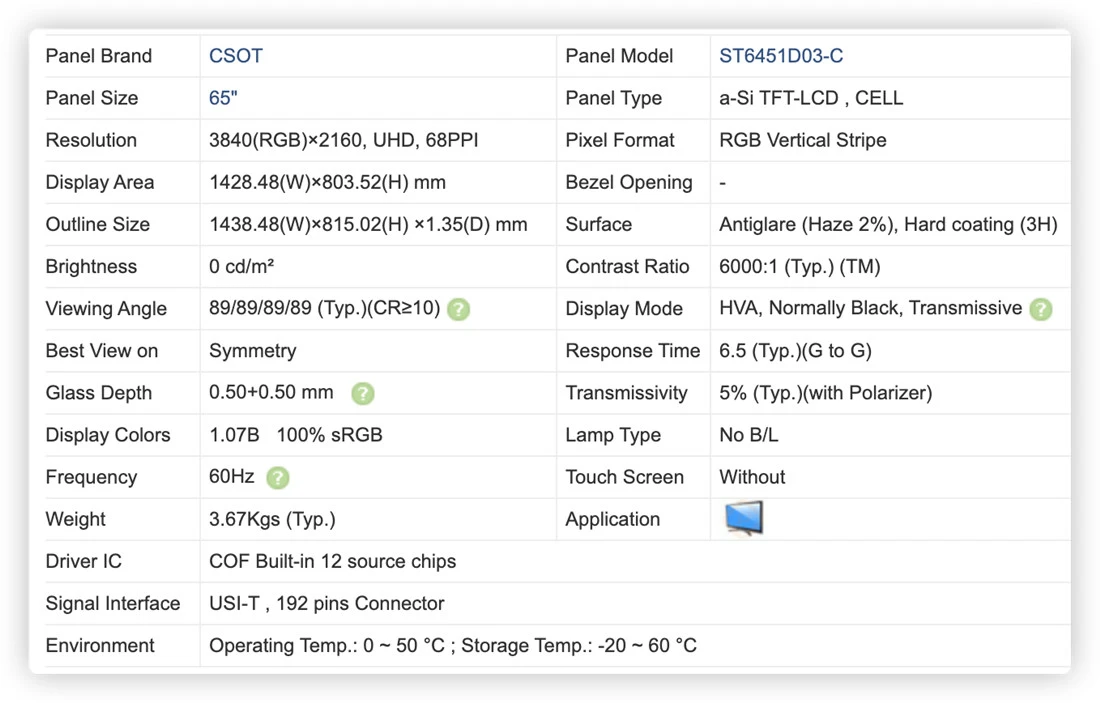Click the 'Best View on' label
The height and width of the screenshot is (703, 1100).
[x=102, y=351]
